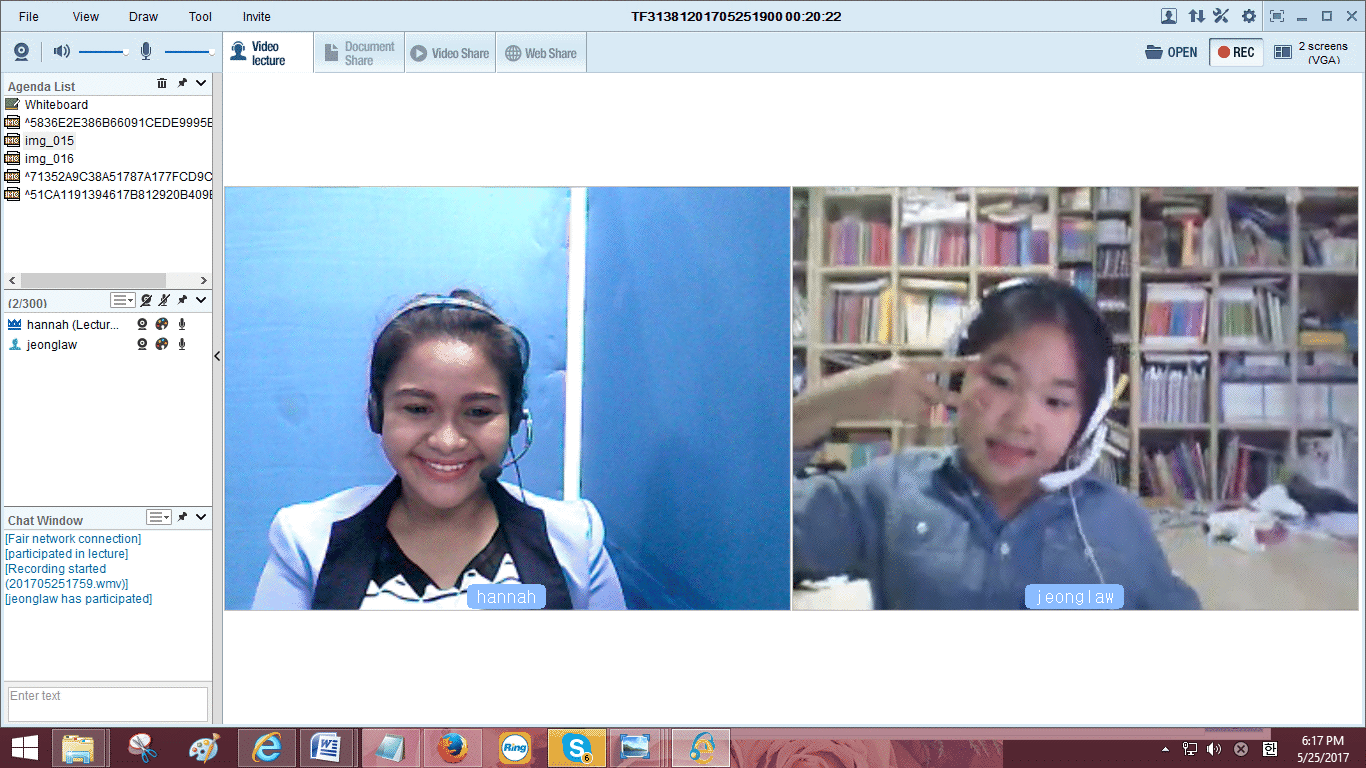Viewport: 1366px width, 768px height.
Task: Toggle hannah's microphone in the participant list
Action: (182, 324)
